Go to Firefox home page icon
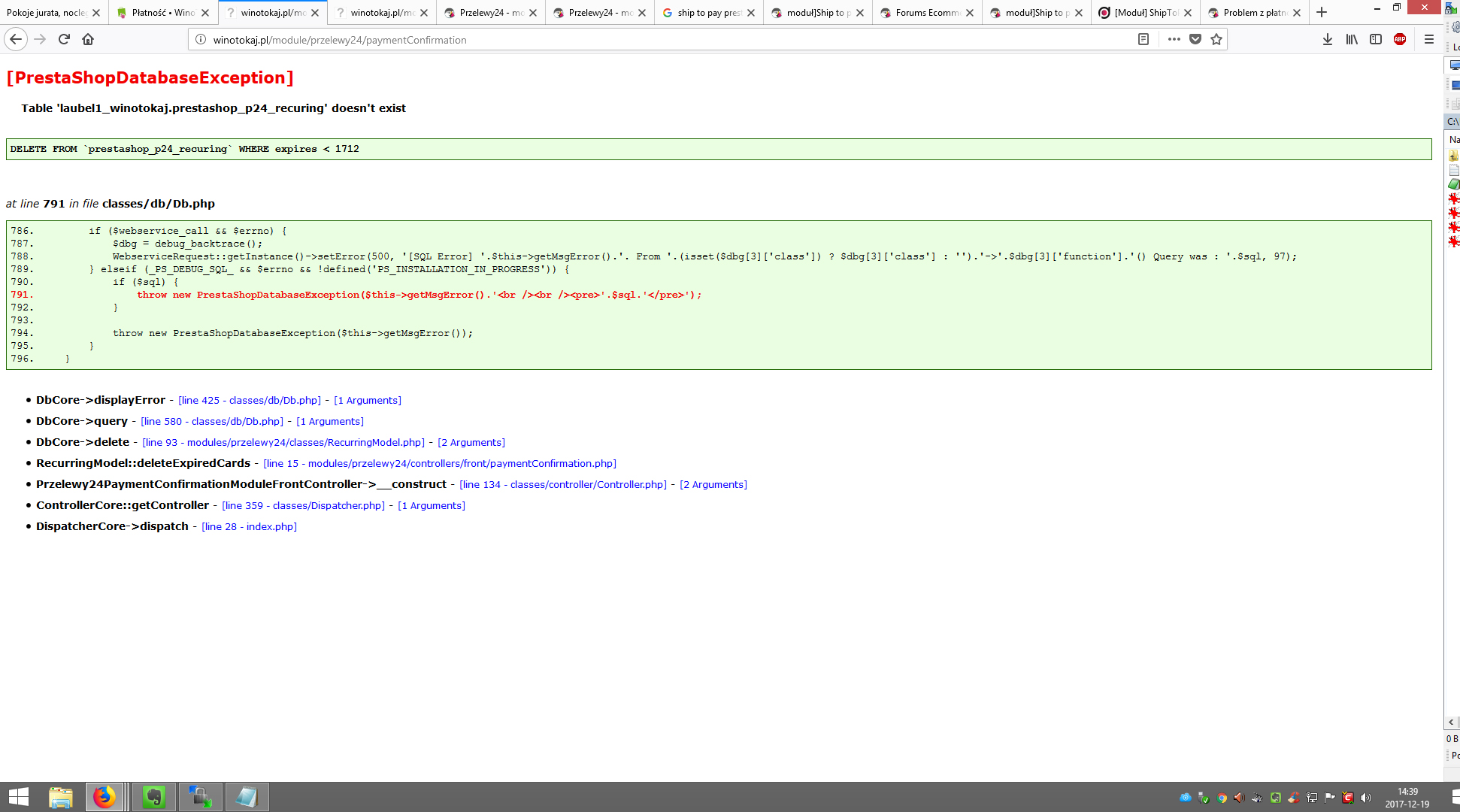This screenshot has width=1460, height=812. 88,39
